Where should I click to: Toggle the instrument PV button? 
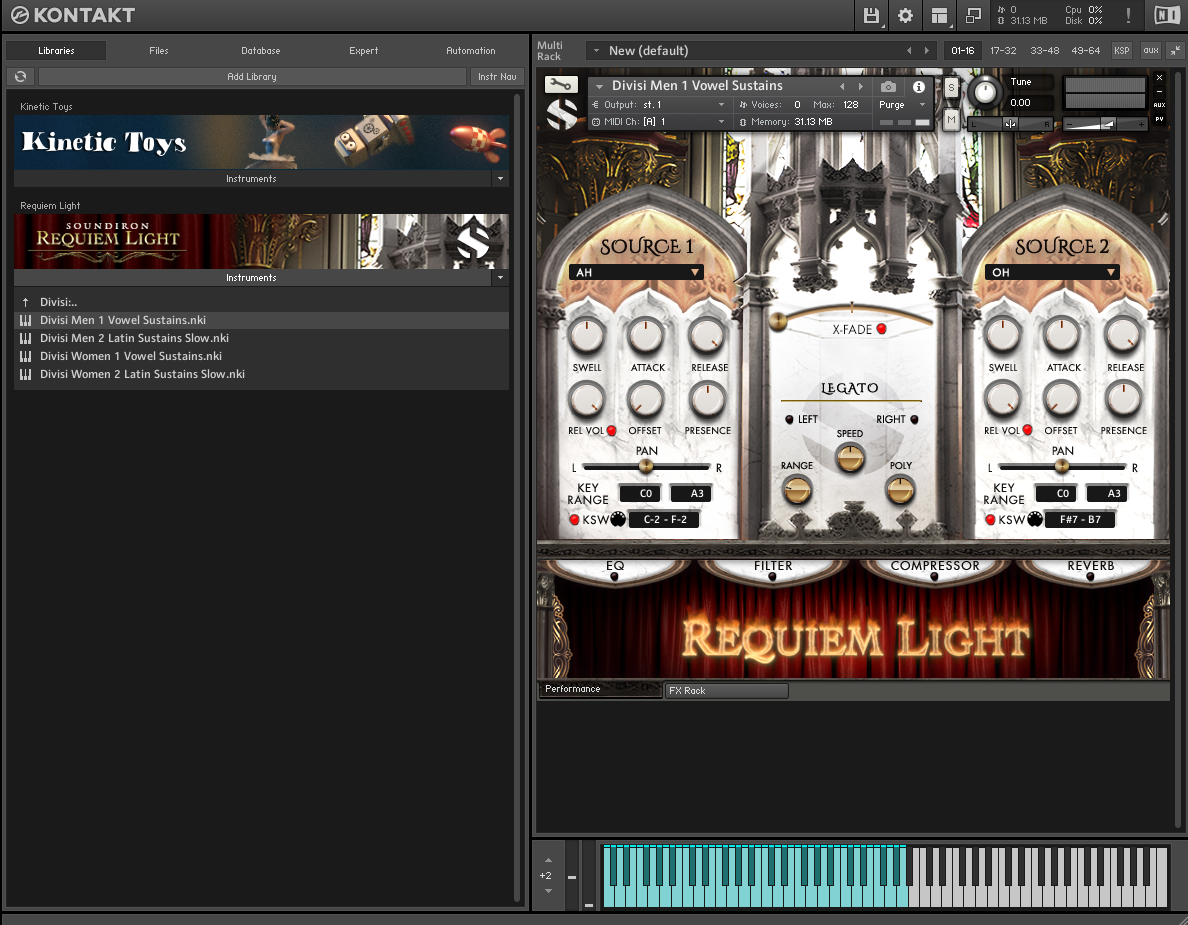(1159, 120)
